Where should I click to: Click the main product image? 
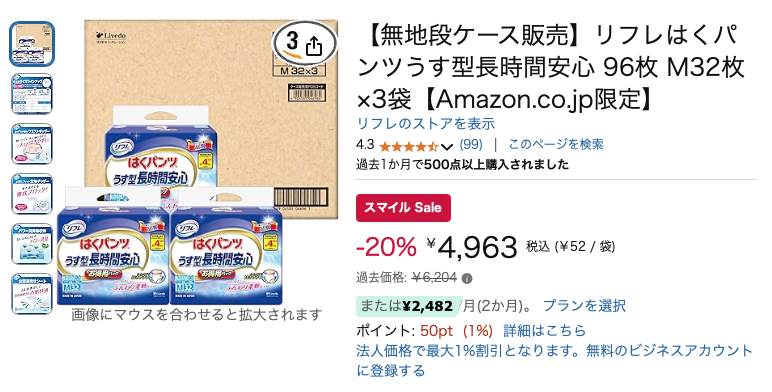point(197,163)
